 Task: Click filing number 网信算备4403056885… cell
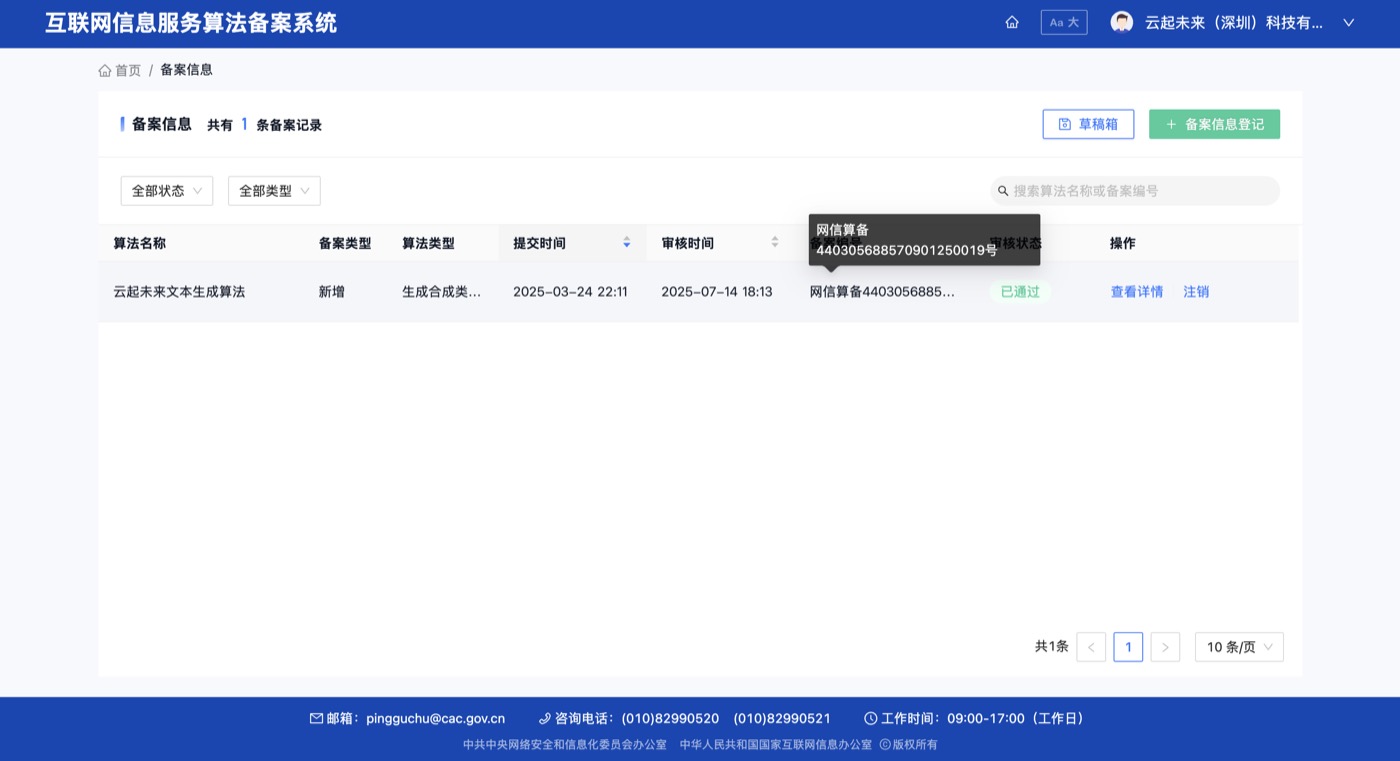point(882,292)
